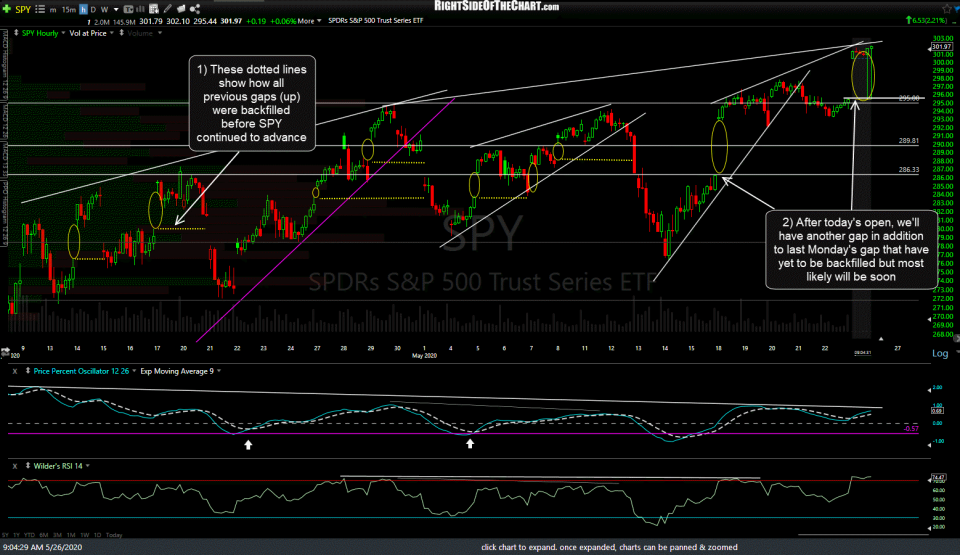Open the text note tool icon
960x555 pixels.
click(129, 9)
